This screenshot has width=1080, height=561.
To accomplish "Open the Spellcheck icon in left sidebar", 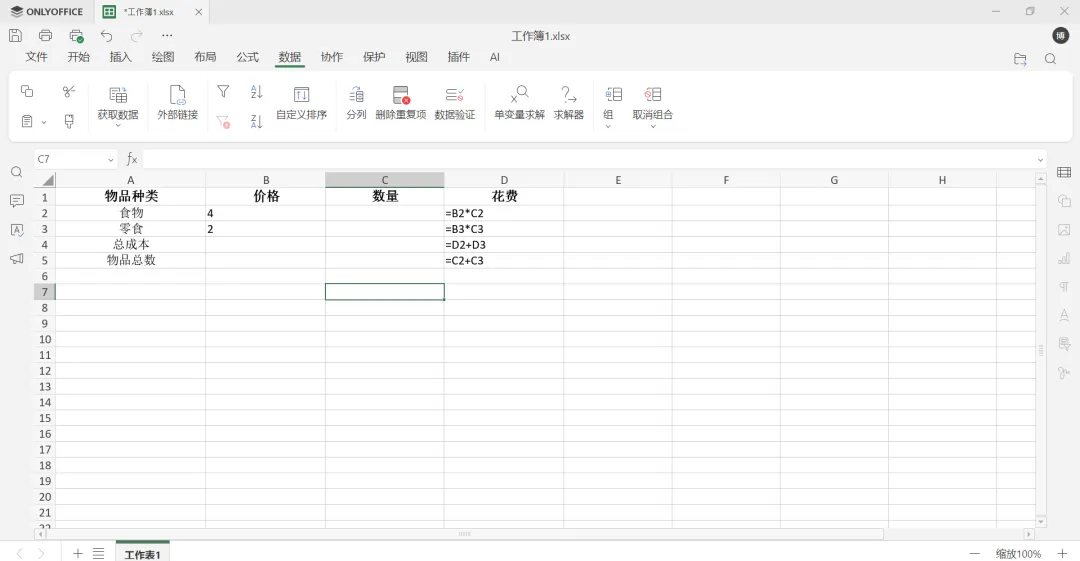I will pos(17,230).
